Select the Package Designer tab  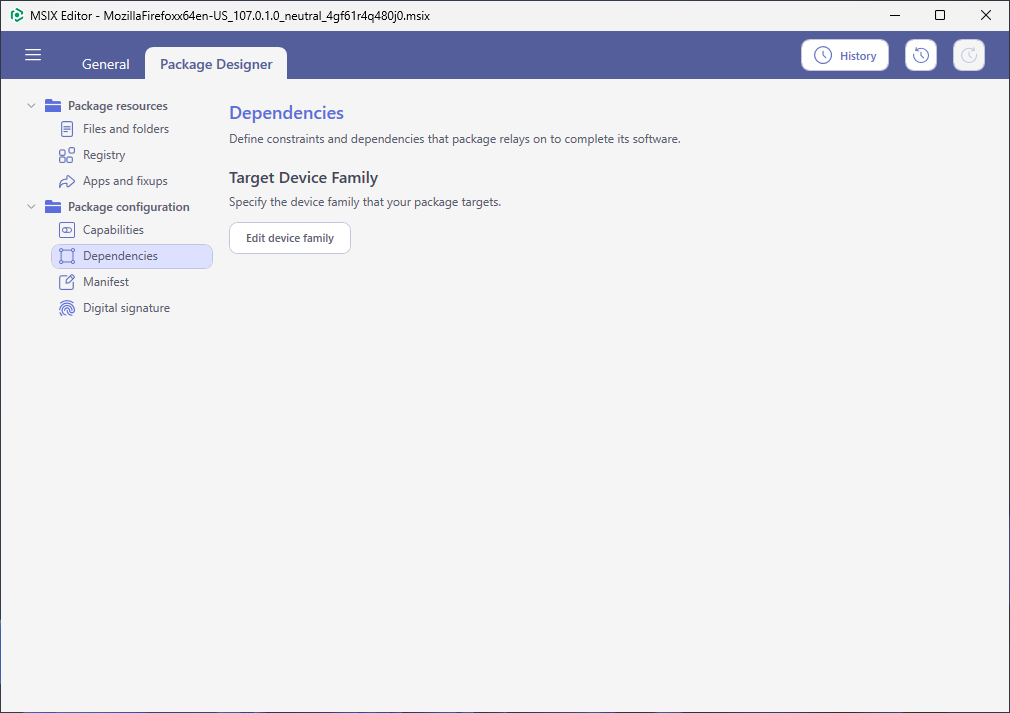[216, 64]
